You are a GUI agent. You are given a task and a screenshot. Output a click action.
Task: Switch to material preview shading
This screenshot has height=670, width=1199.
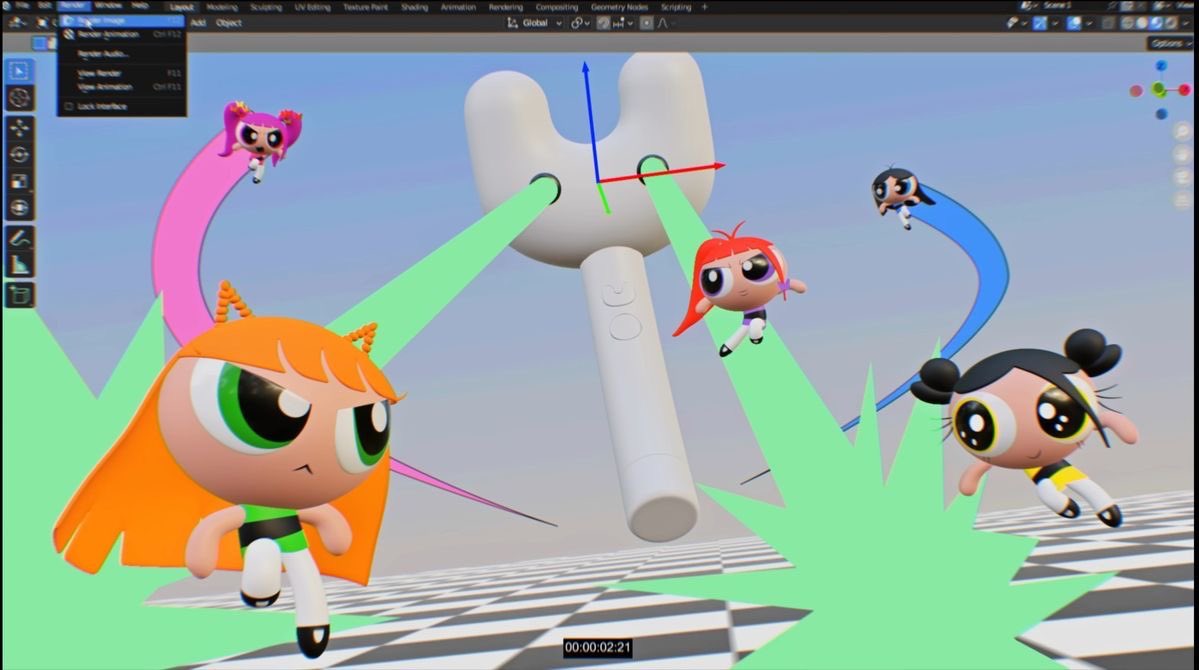1156,23
